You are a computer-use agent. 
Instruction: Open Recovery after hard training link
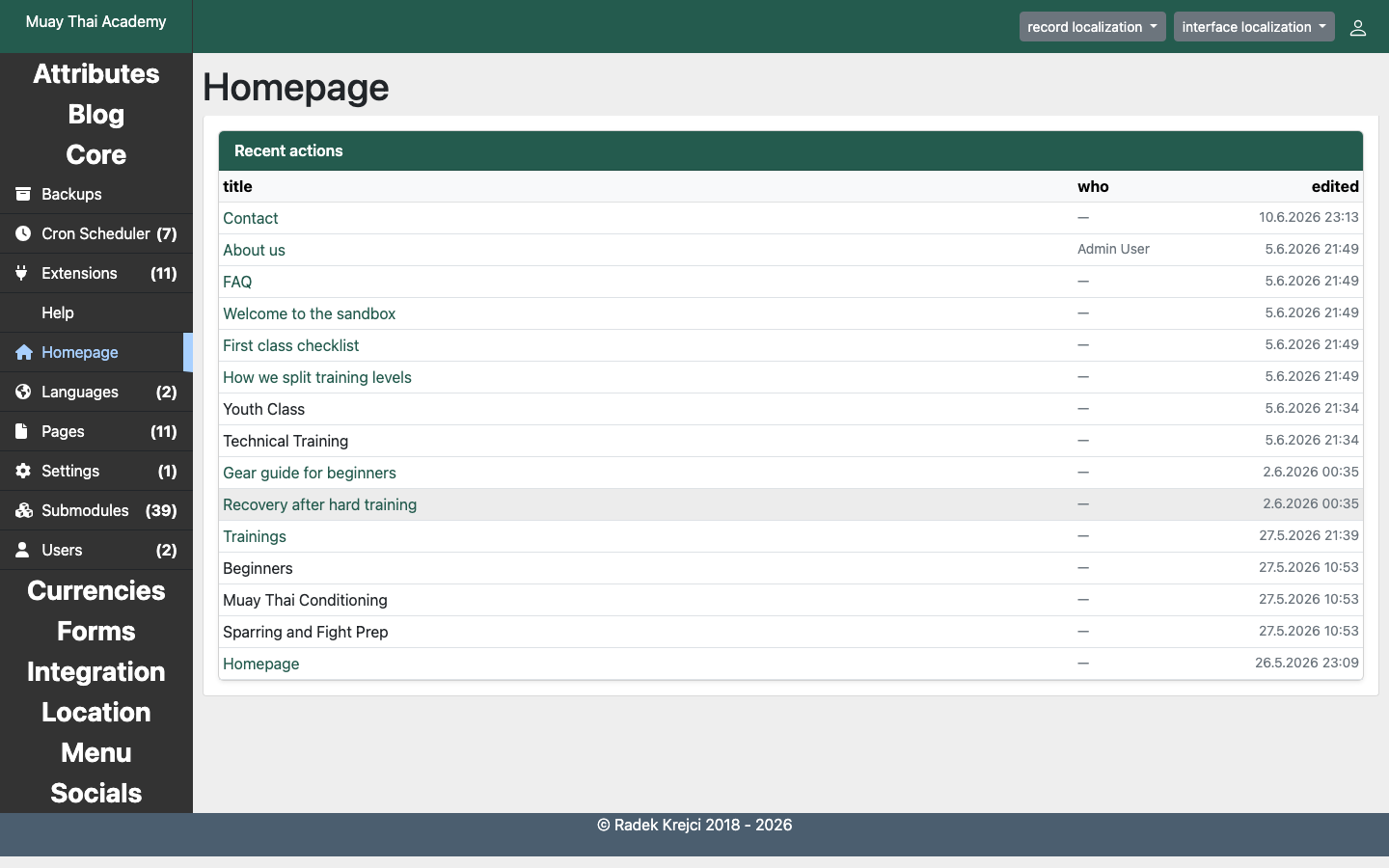pyautogui.click(x=320, y=504)
